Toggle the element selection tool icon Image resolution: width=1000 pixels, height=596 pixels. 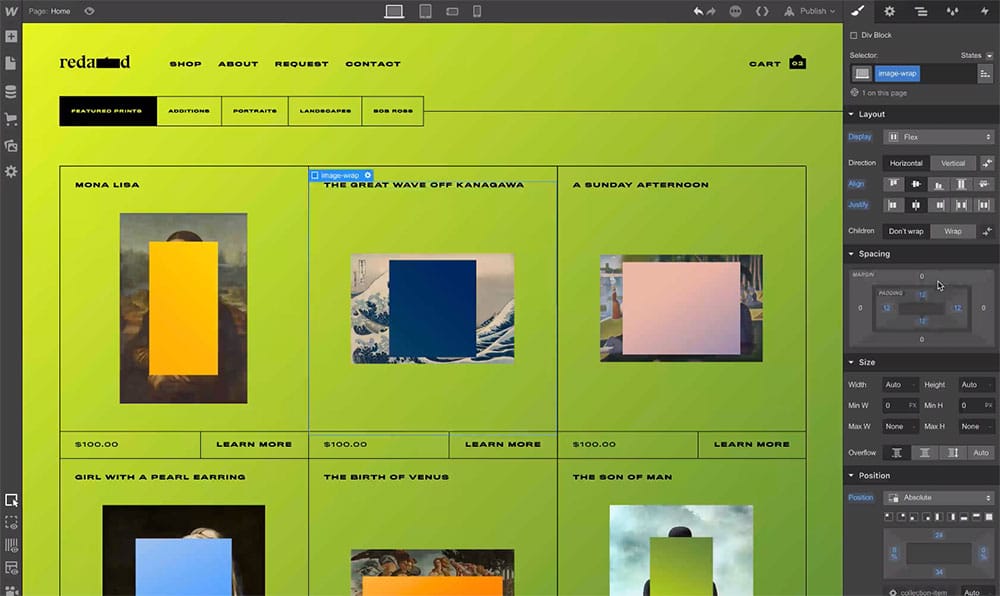pyautogui.click(x=11, y=500)
